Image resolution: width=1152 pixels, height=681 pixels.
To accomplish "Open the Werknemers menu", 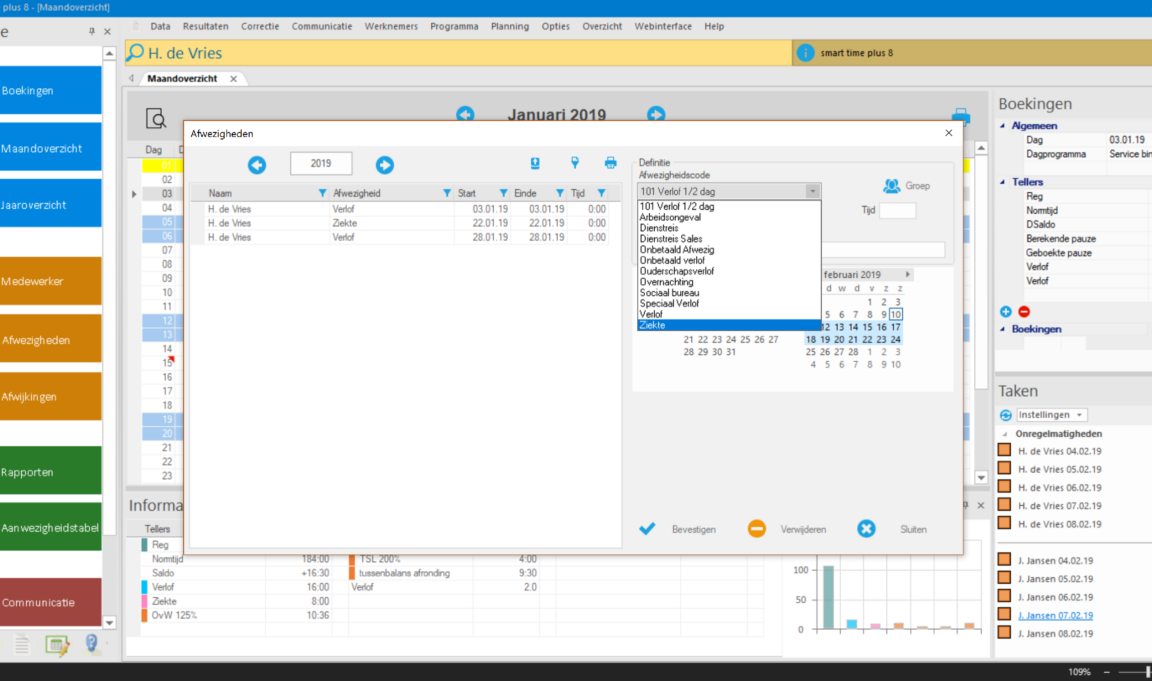I will (391, 26).
